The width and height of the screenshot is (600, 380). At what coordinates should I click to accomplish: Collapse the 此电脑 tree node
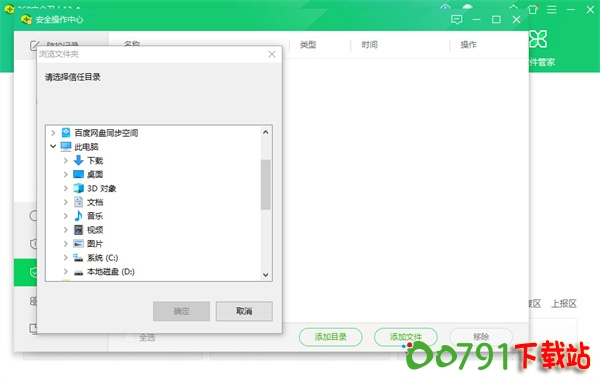pos(53,146)
